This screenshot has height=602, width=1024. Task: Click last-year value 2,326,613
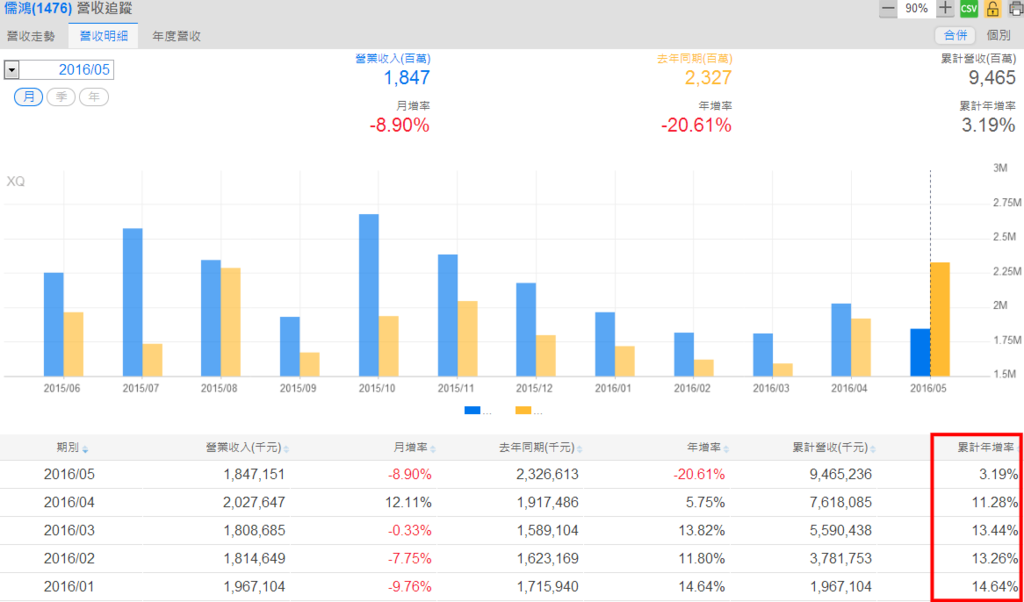[x=547, y=474]
